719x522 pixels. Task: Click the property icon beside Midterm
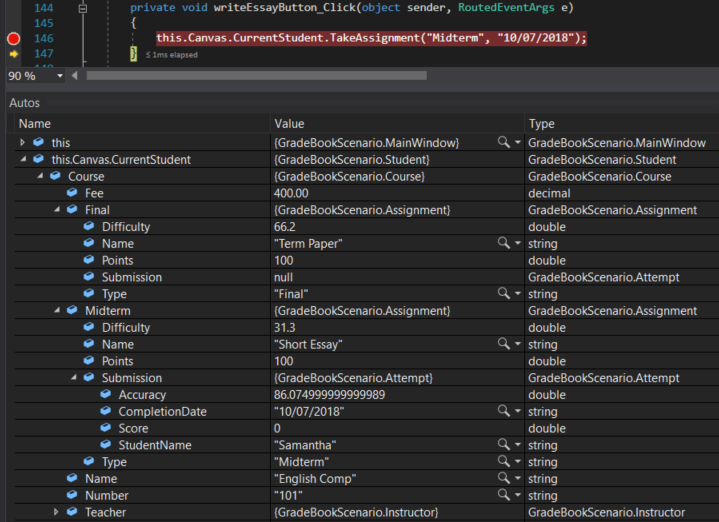pos(72,310)
